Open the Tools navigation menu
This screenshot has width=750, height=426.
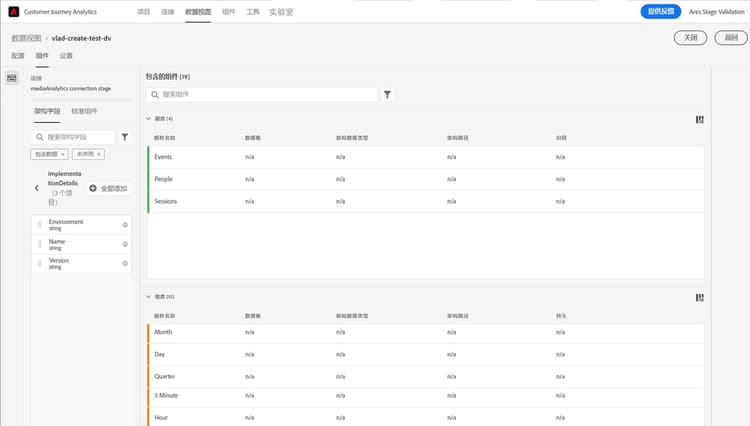(253, 12)
